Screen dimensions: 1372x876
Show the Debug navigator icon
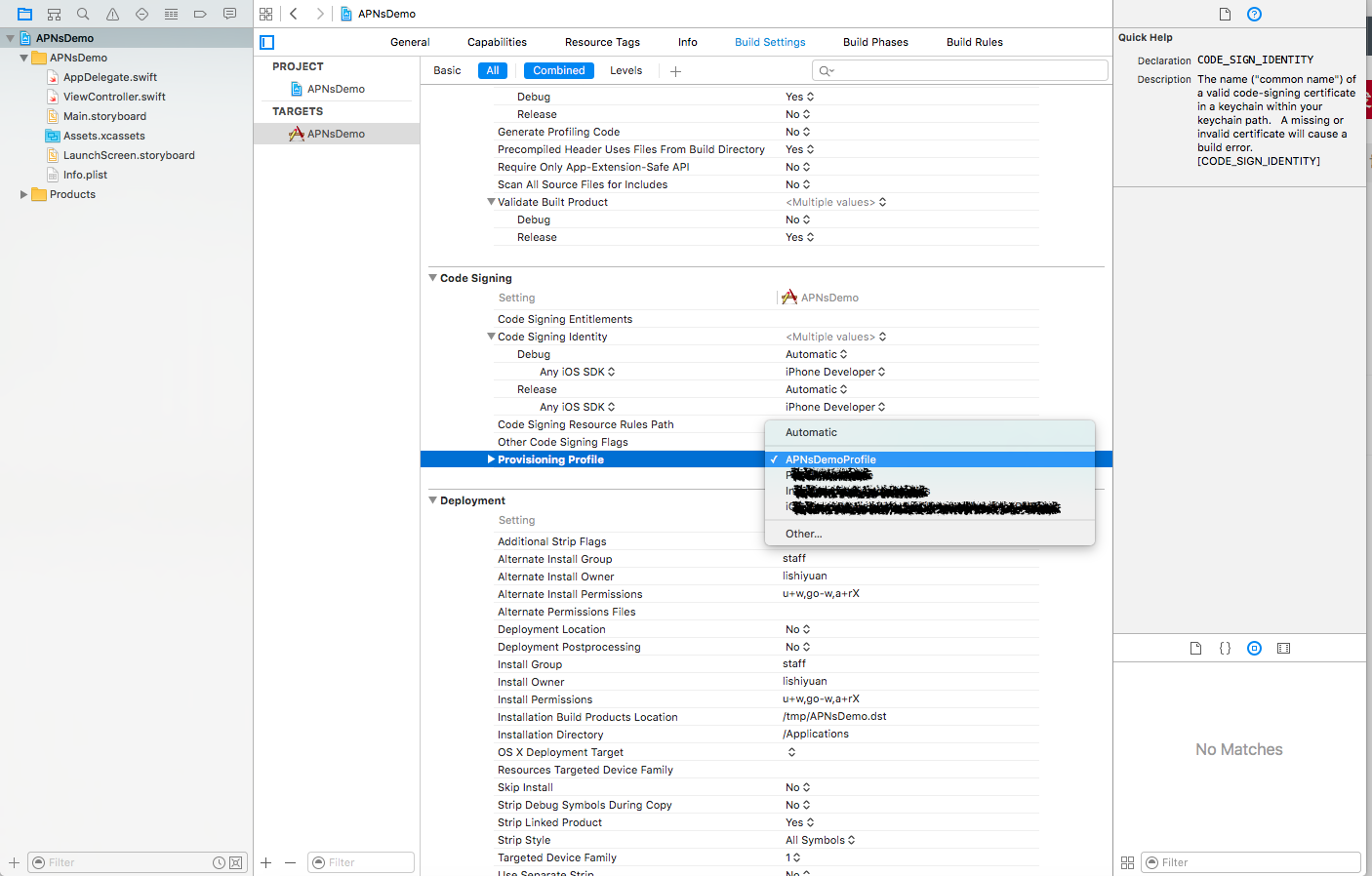(171, 14)
